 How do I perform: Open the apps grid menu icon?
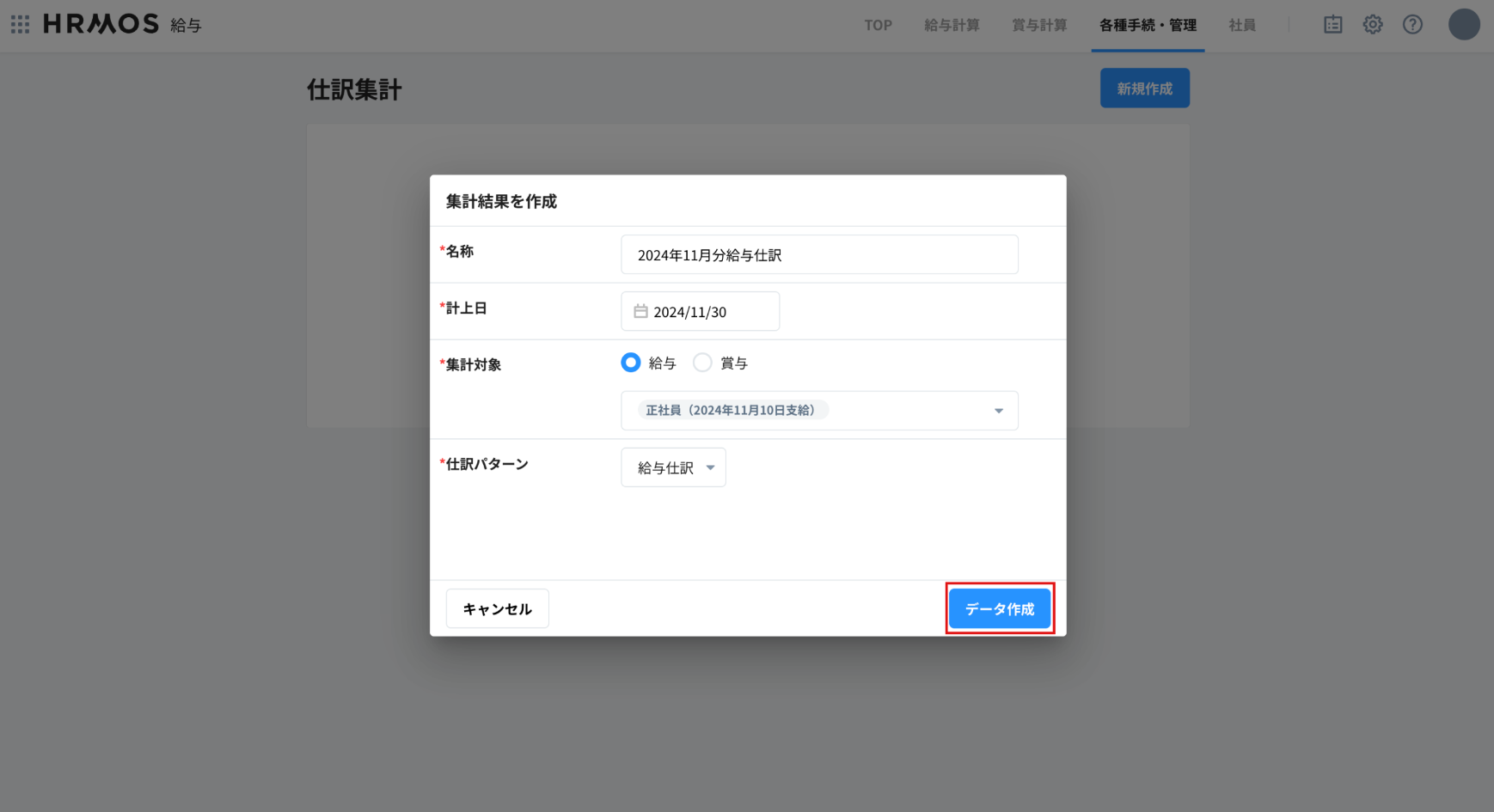coord(20,24)
